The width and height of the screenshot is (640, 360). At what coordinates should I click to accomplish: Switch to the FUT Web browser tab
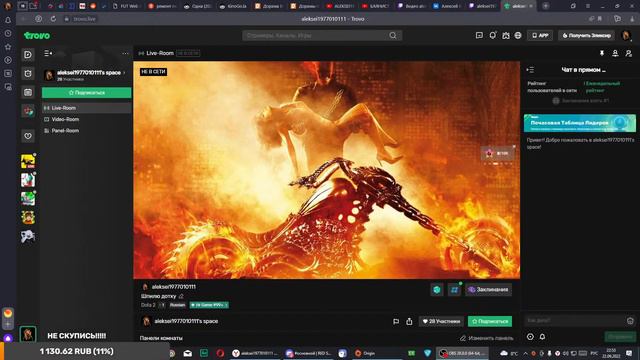[126, 6]
